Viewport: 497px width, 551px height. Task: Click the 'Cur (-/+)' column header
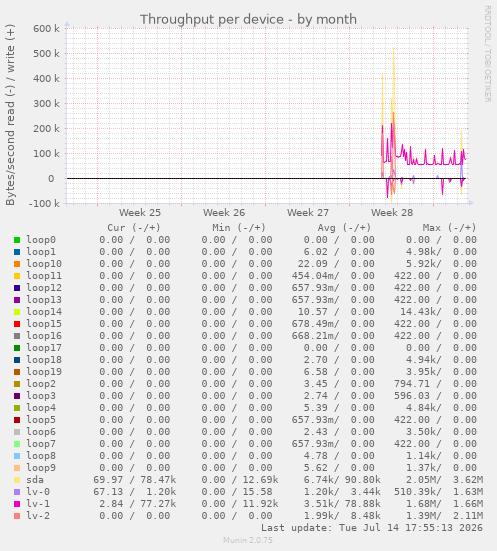click(134, 228)
